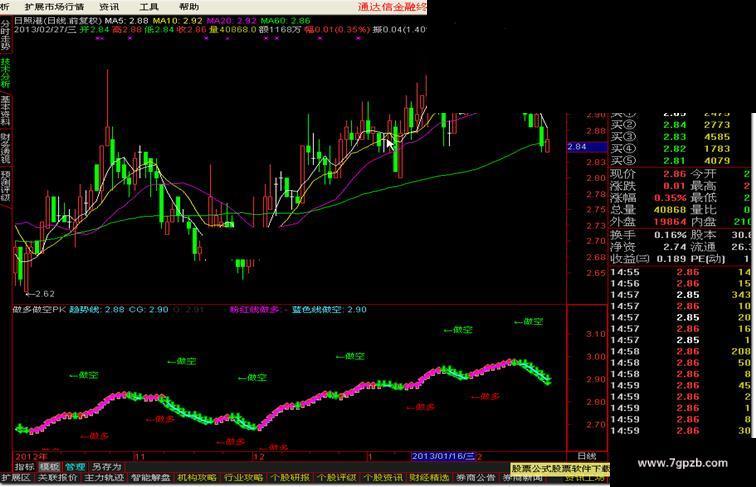
Task: Click the 指标 button under the chart
Action: (24, 467)
